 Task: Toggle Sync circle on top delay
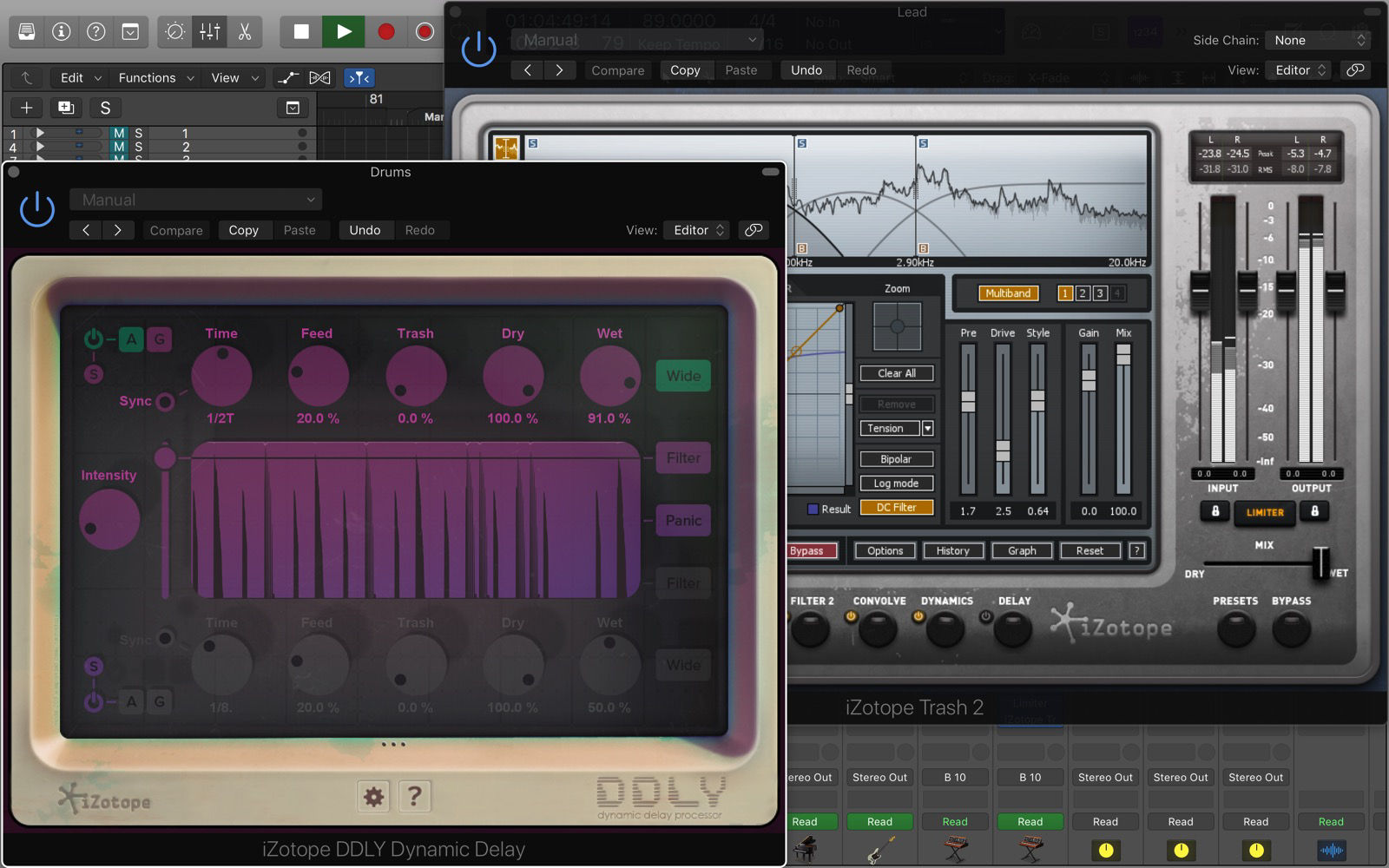165,401
